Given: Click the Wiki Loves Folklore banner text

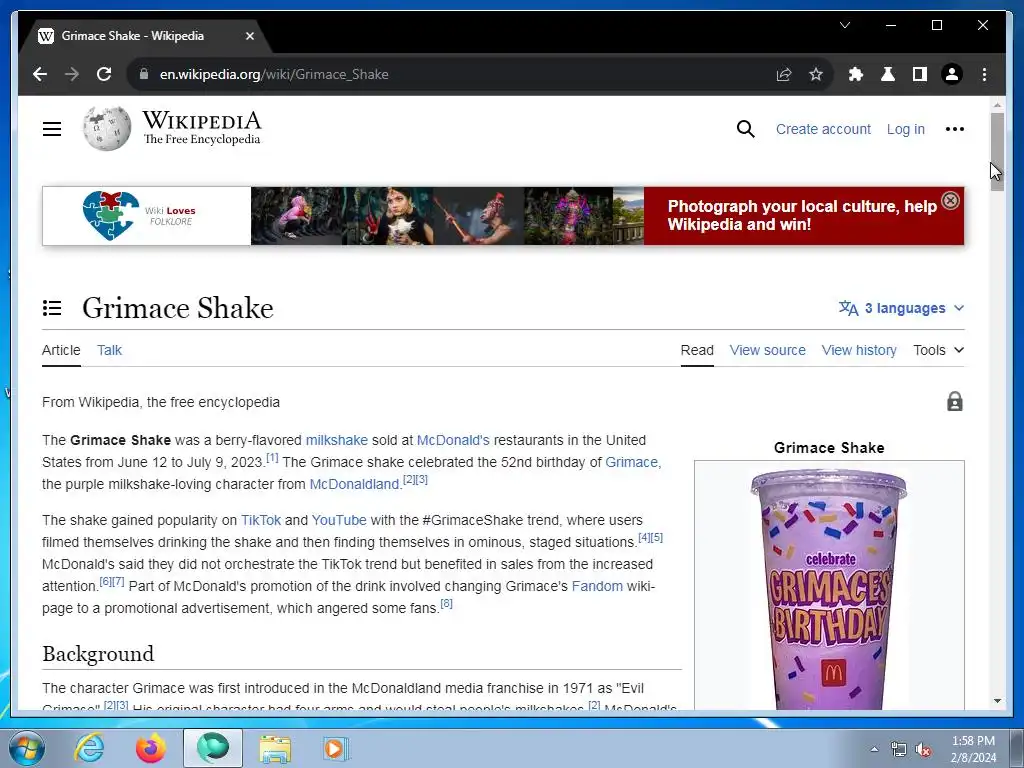Looking at the screenshot, I should (802, 216).
